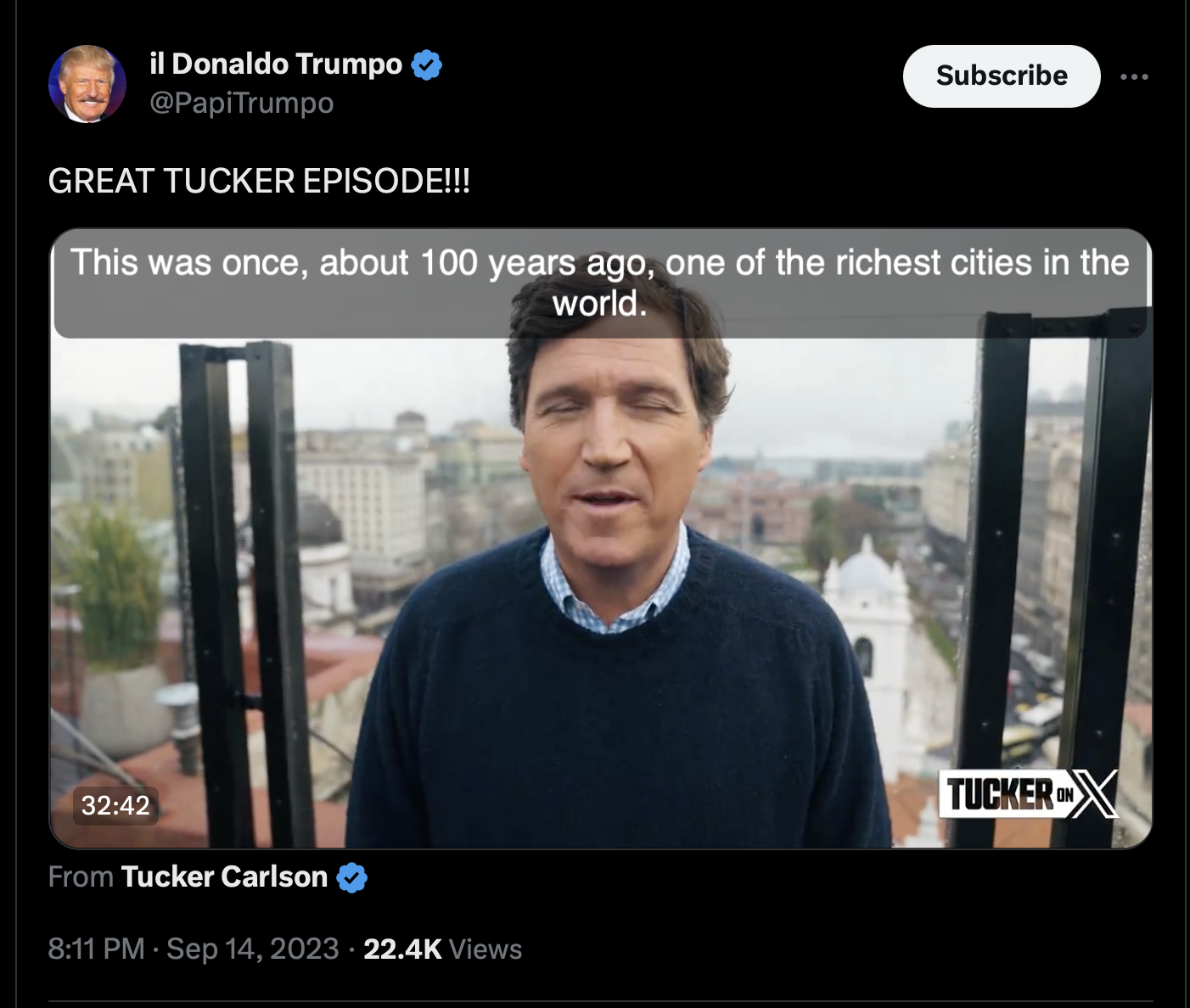Click the word From above the timestamp
Viewport: 1190px width, 1008px height.
click(81, 876)
